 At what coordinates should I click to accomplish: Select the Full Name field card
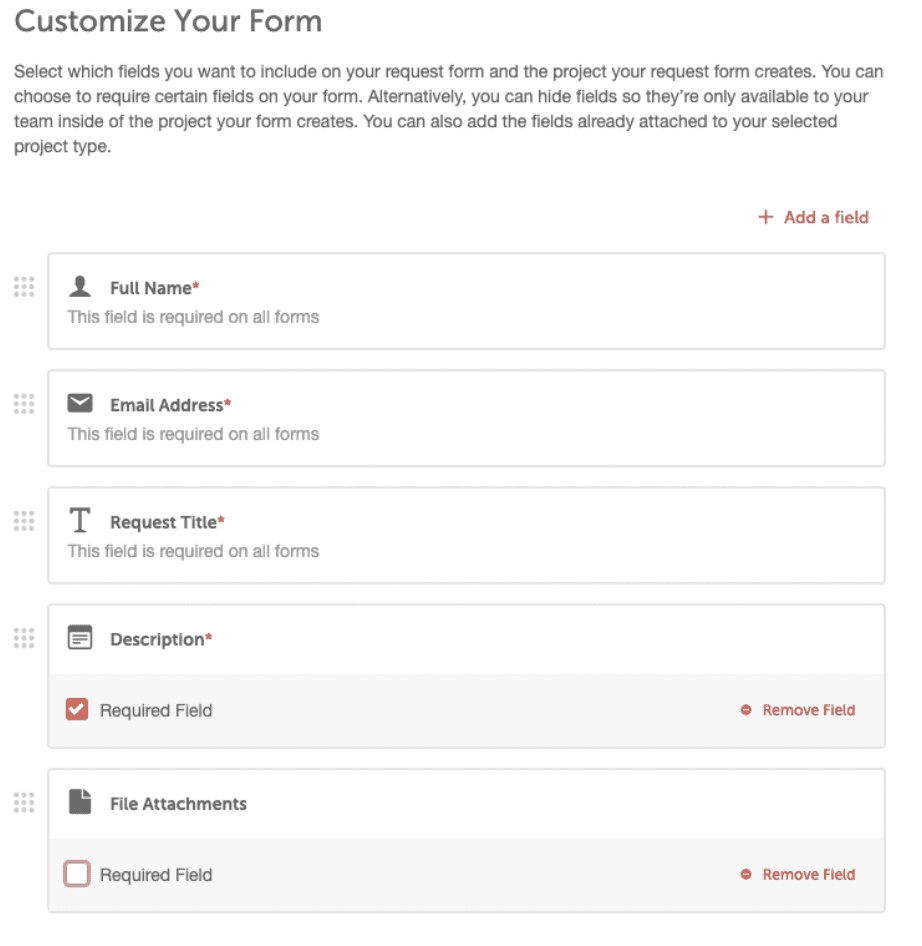466,301
